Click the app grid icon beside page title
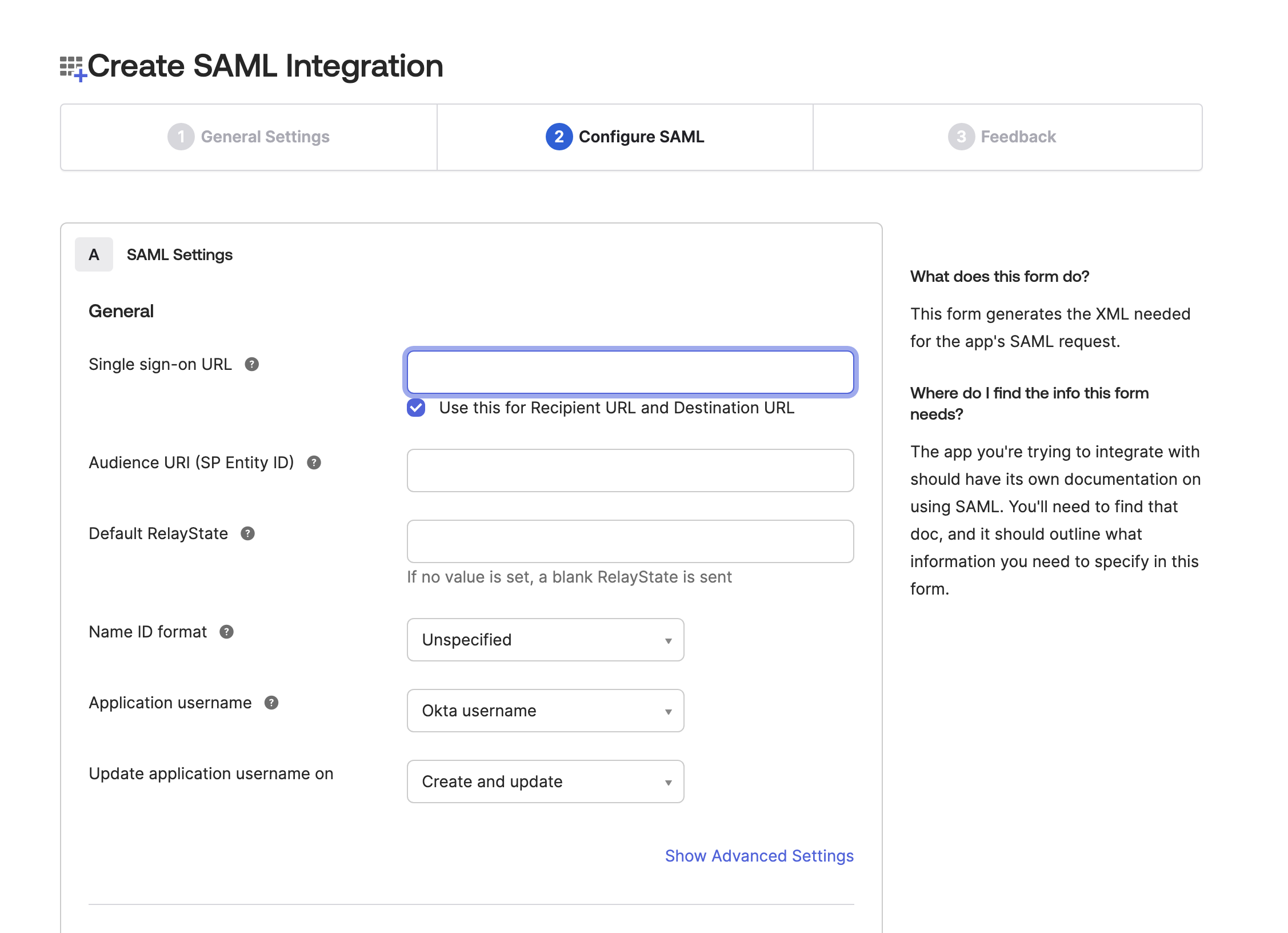Viewport: 1288px width, 933px height. click(73, 68)
